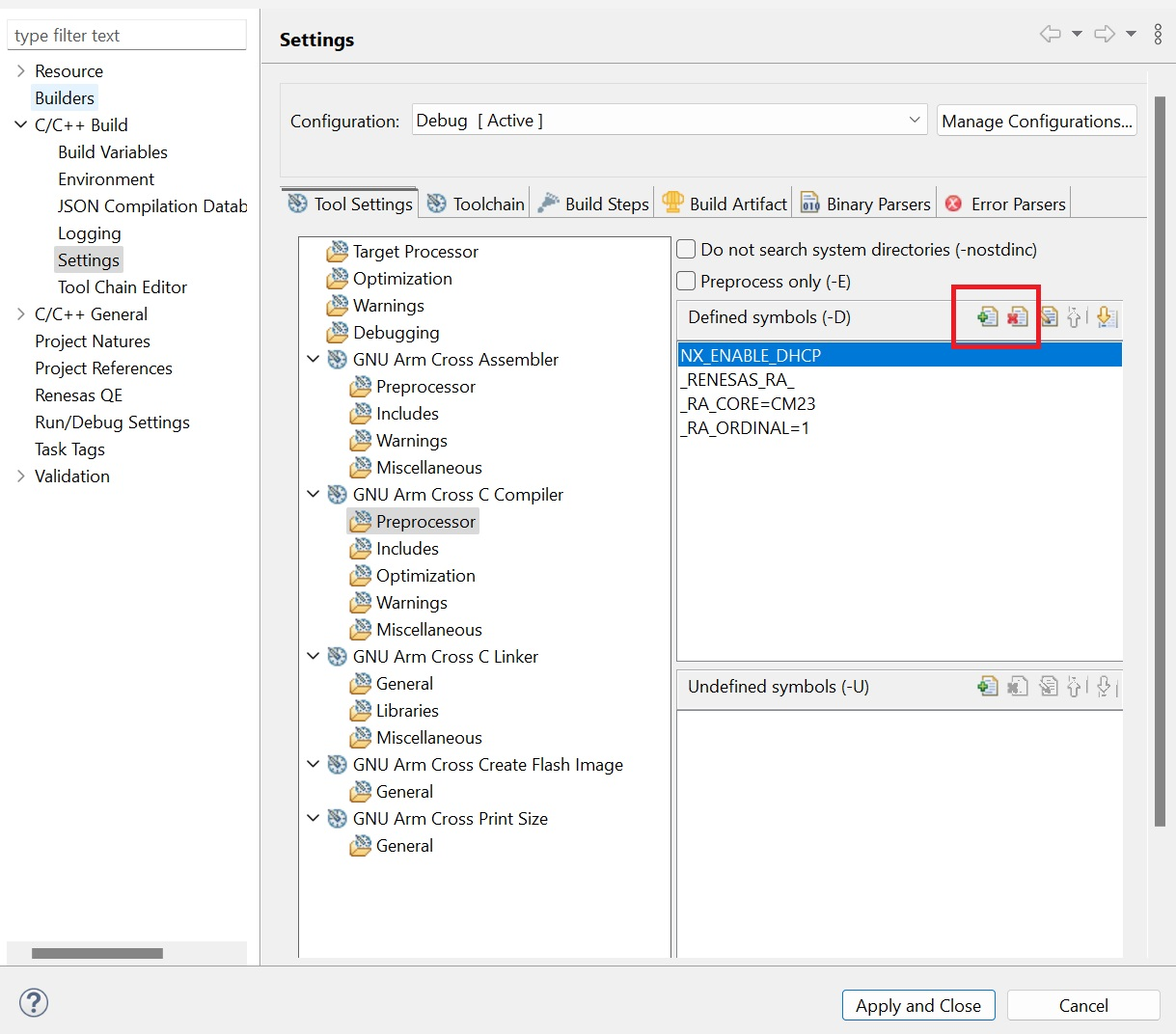
Task: Enable Do not search system directories
Action: click(x=686, y=249)
